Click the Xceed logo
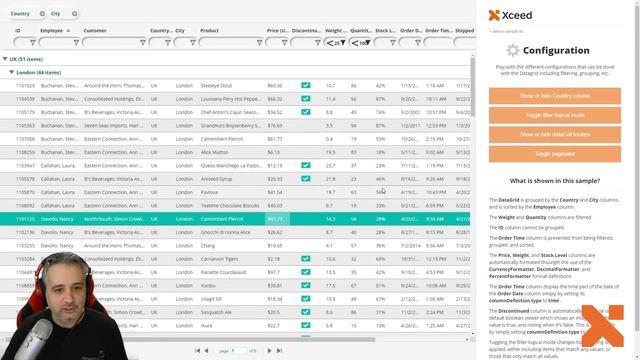Image resolution: width=640 pixels, height=360 pixels. [x=510, y=15]
